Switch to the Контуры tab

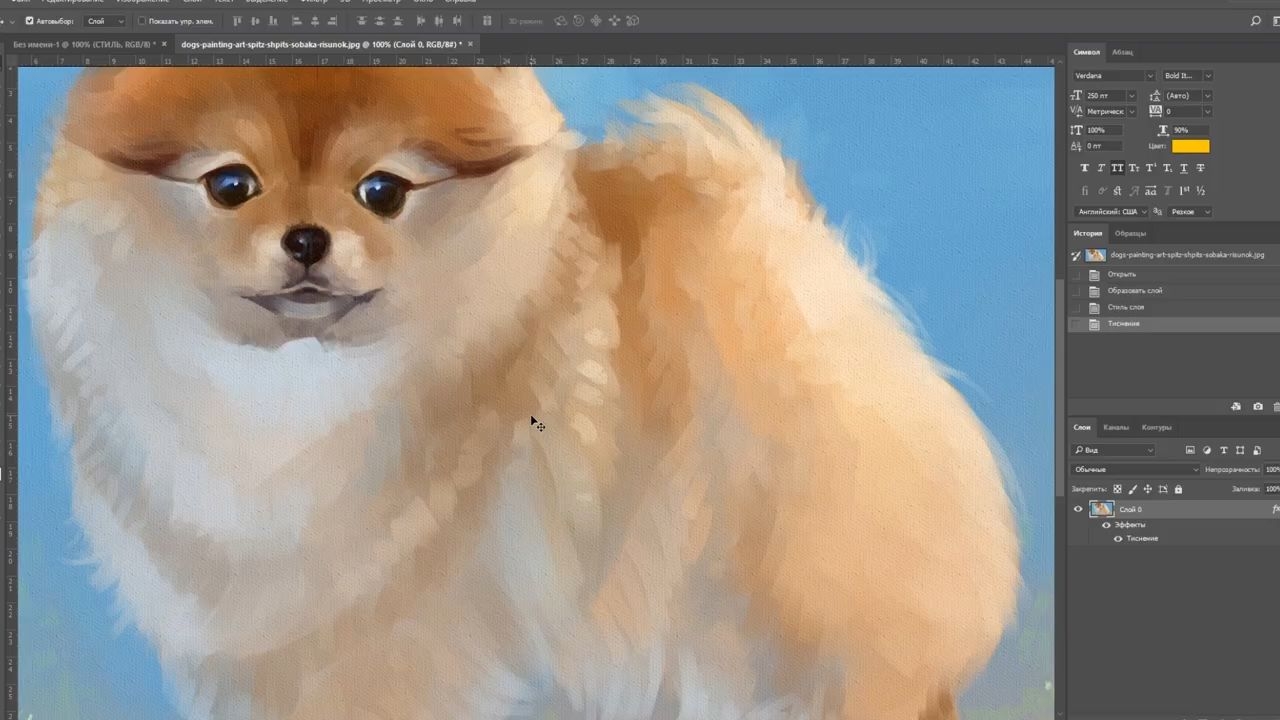point(1156,427)
